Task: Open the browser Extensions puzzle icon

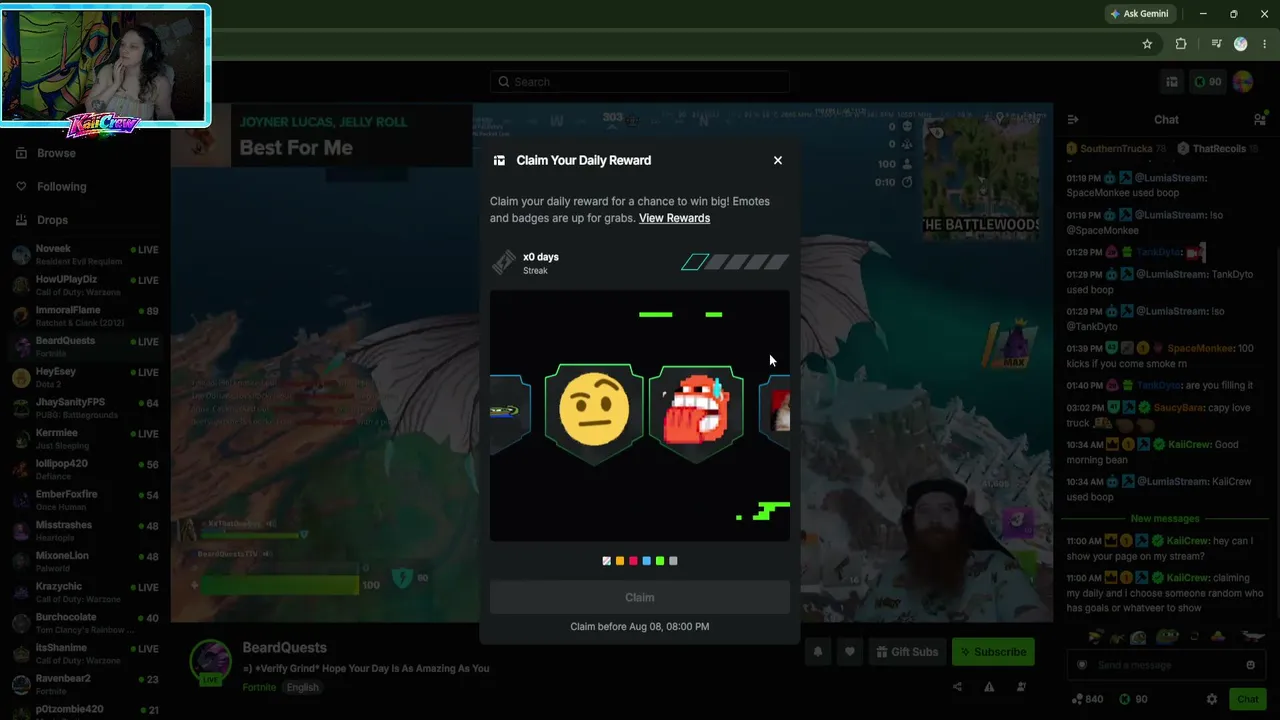Action: [x=1181, y=44]
